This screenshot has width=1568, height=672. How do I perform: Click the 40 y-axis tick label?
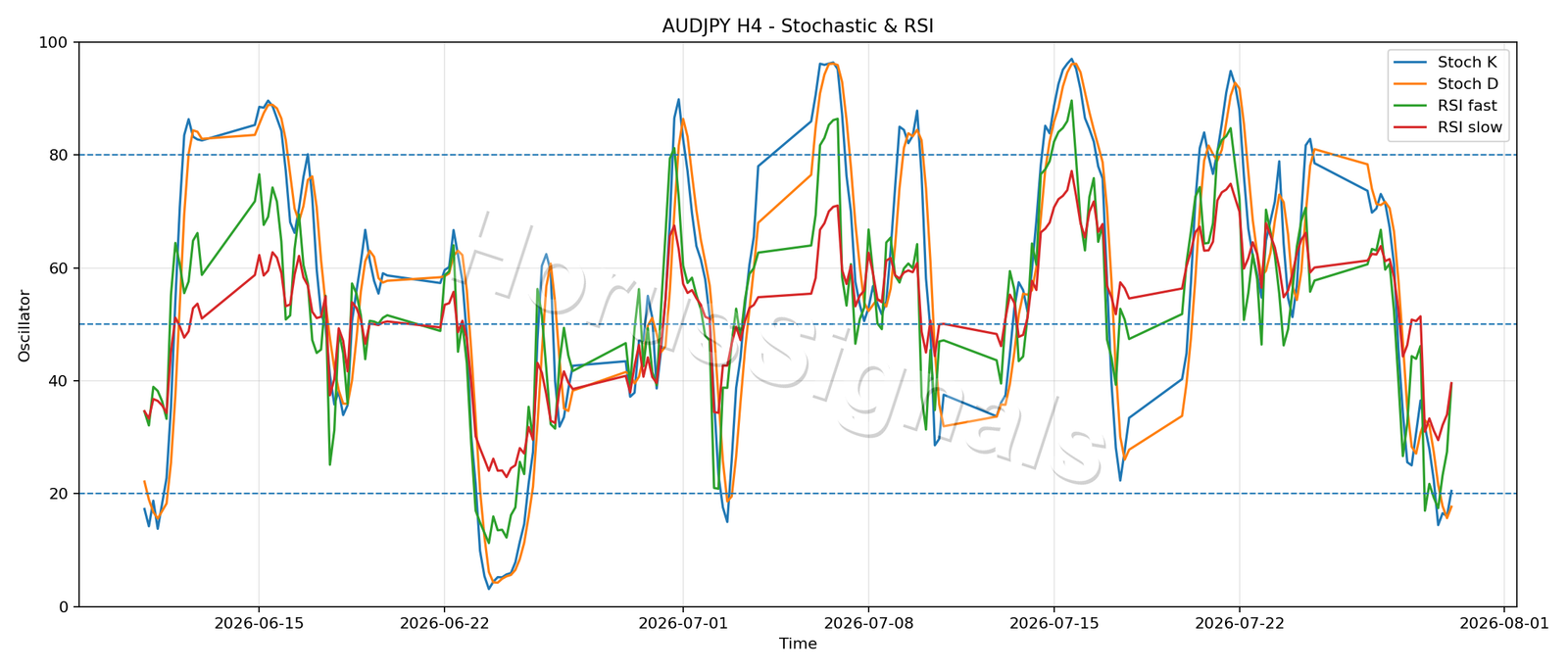tap(60, 381)
